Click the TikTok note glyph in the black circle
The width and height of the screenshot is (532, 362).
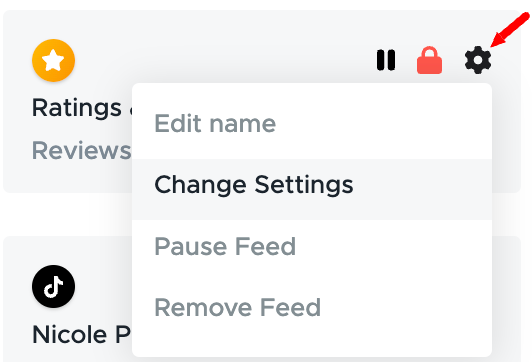pyautogui.click(x=54, y=287)
